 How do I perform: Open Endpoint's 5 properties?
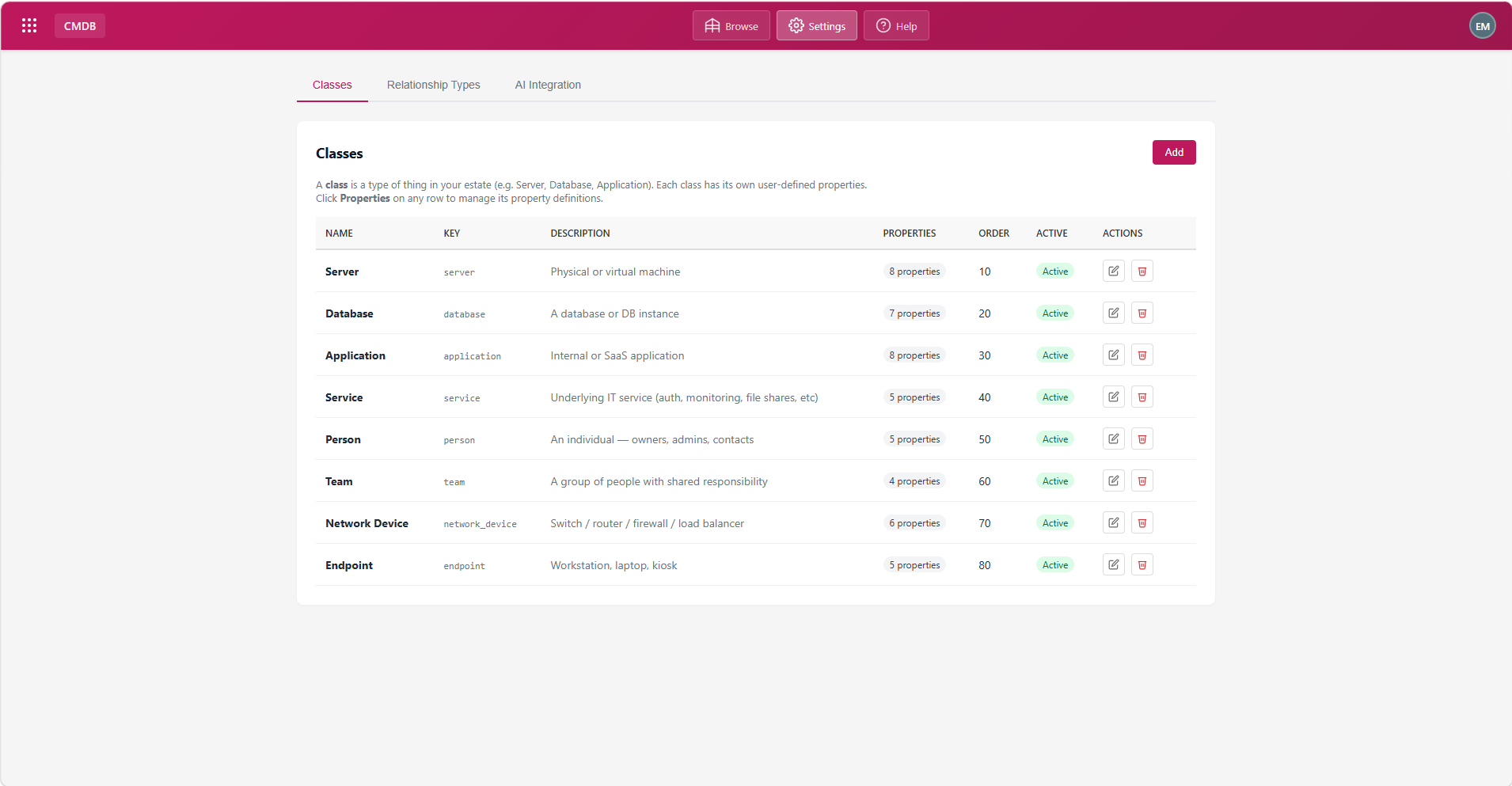[914, 565]
